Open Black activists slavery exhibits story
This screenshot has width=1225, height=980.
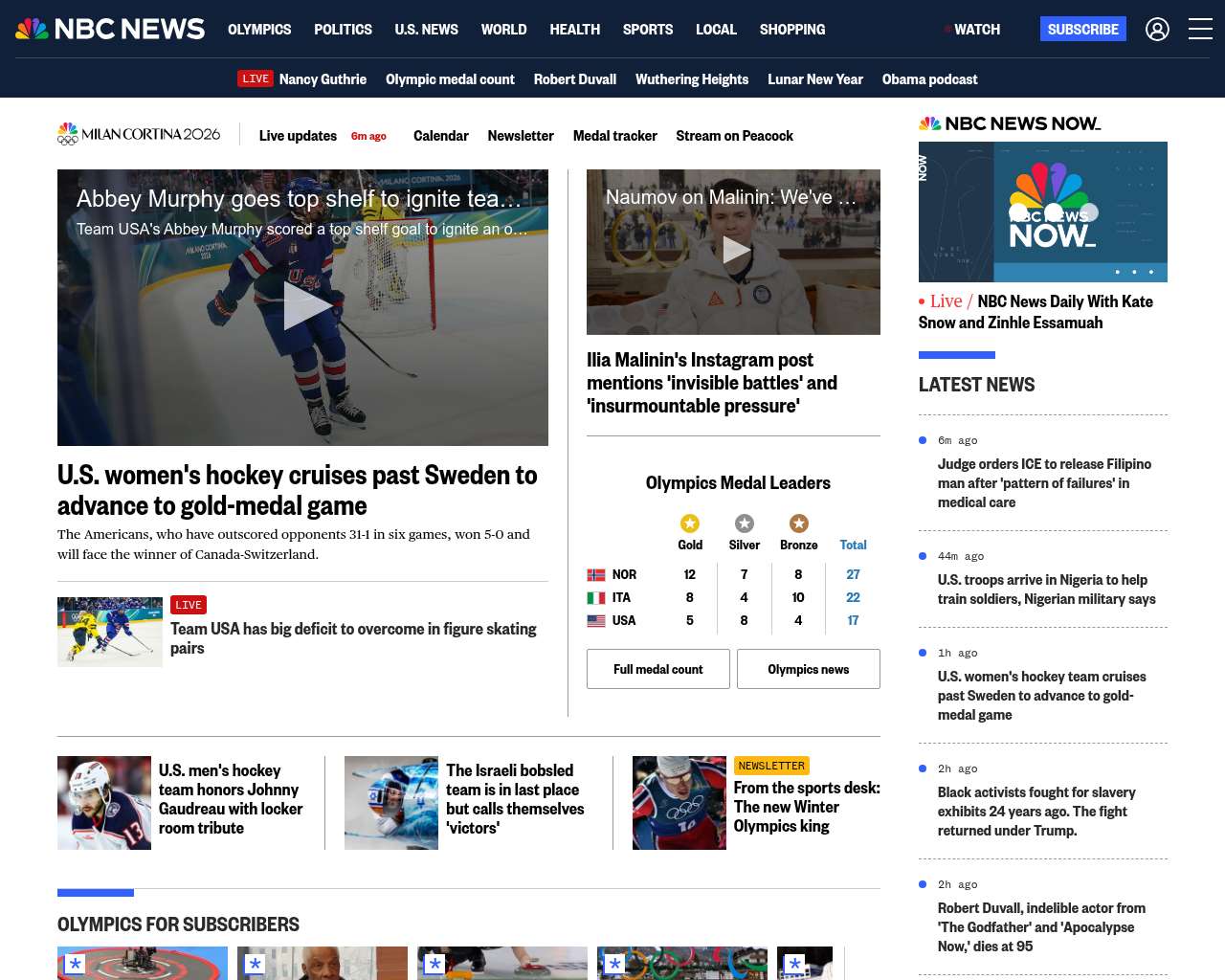pyautogui.click(x=1036, y=812)
